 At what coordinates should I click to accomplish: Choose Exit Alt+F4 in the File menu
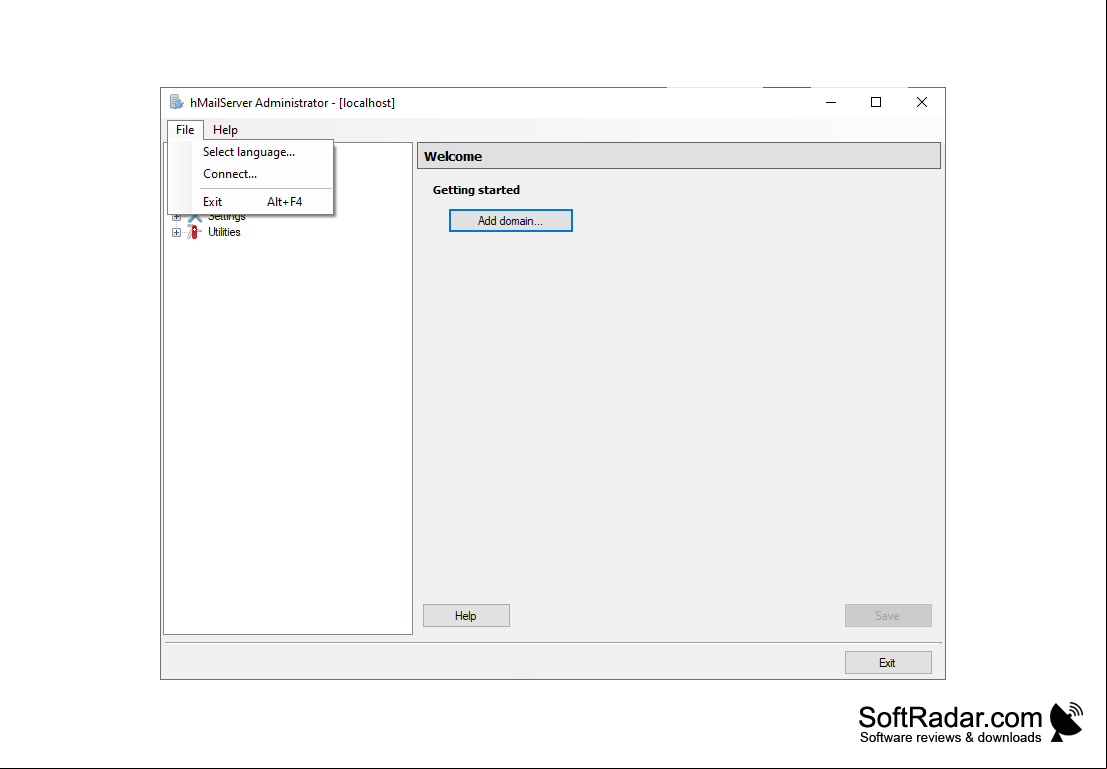coord(249,202)
